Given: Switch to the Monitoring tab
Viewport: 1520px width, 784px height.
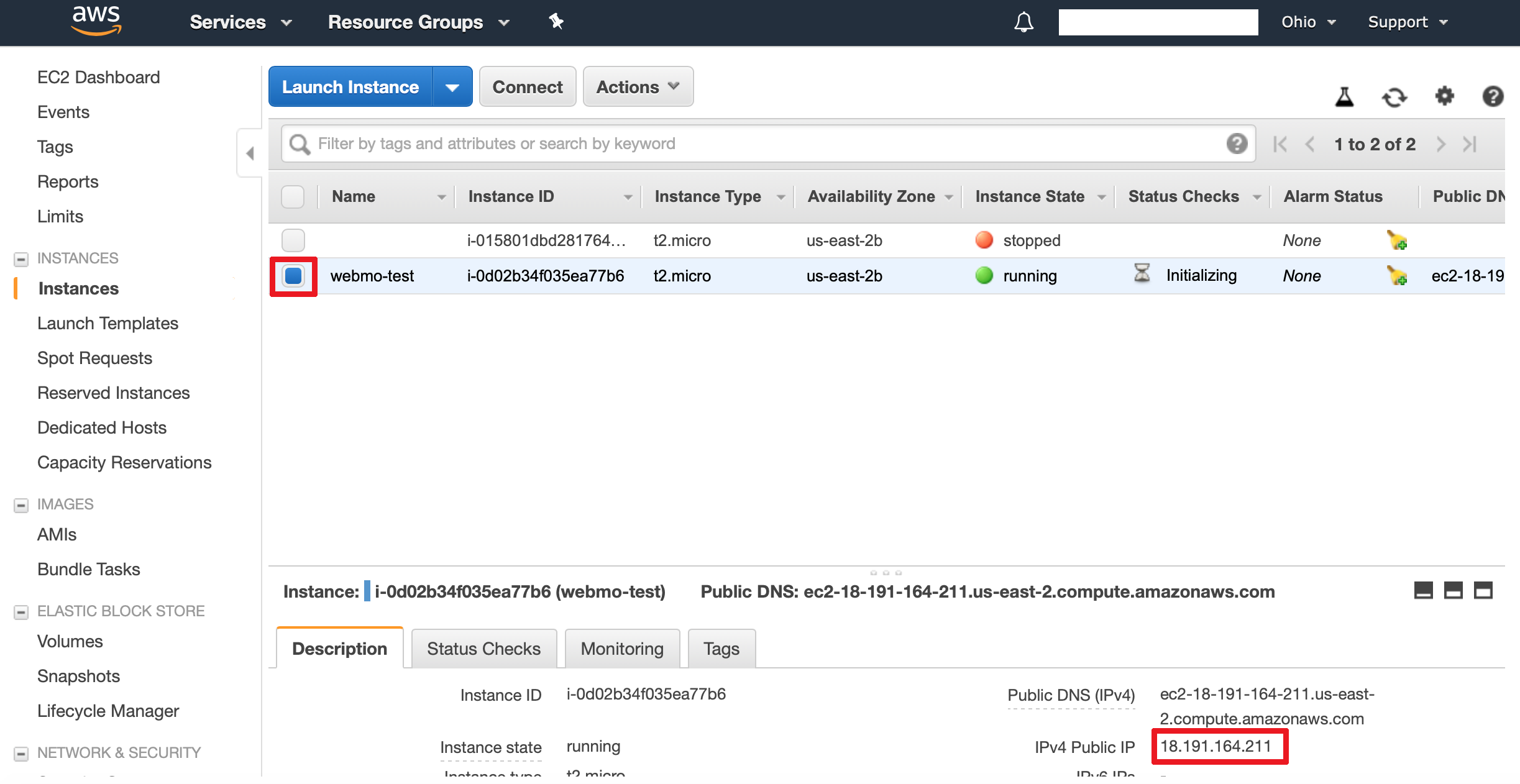Looking at the screenshot, I should pos(622,649).
